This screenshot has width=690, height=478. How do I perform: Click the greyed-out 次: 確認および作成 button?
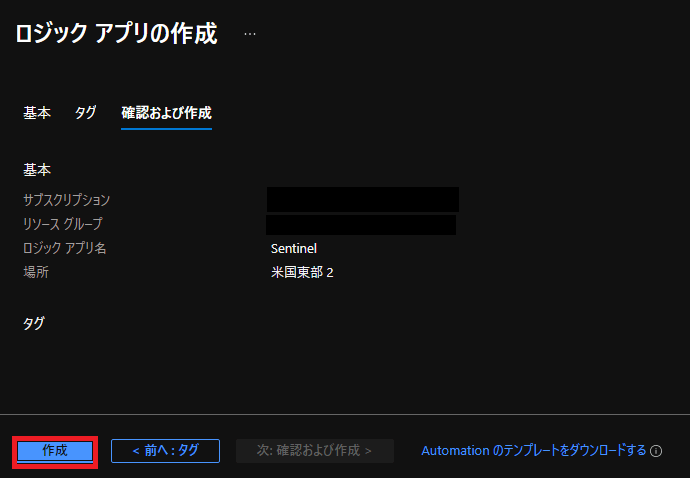314,451
